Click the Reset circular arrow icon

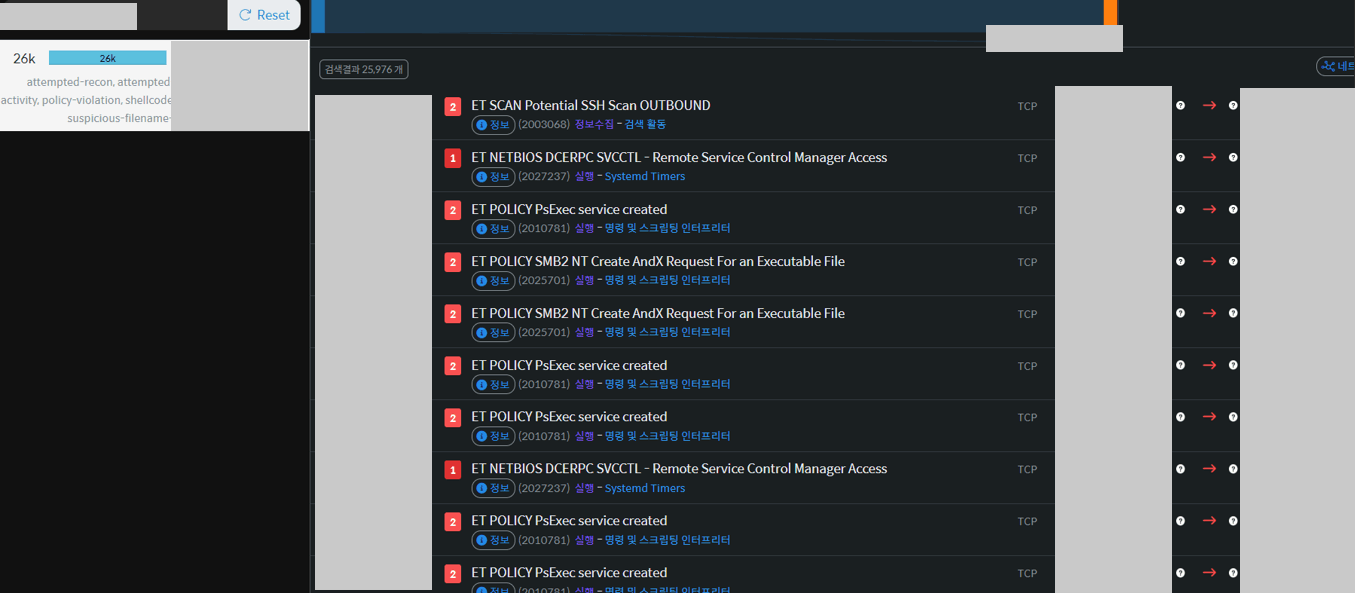point(245,15)
